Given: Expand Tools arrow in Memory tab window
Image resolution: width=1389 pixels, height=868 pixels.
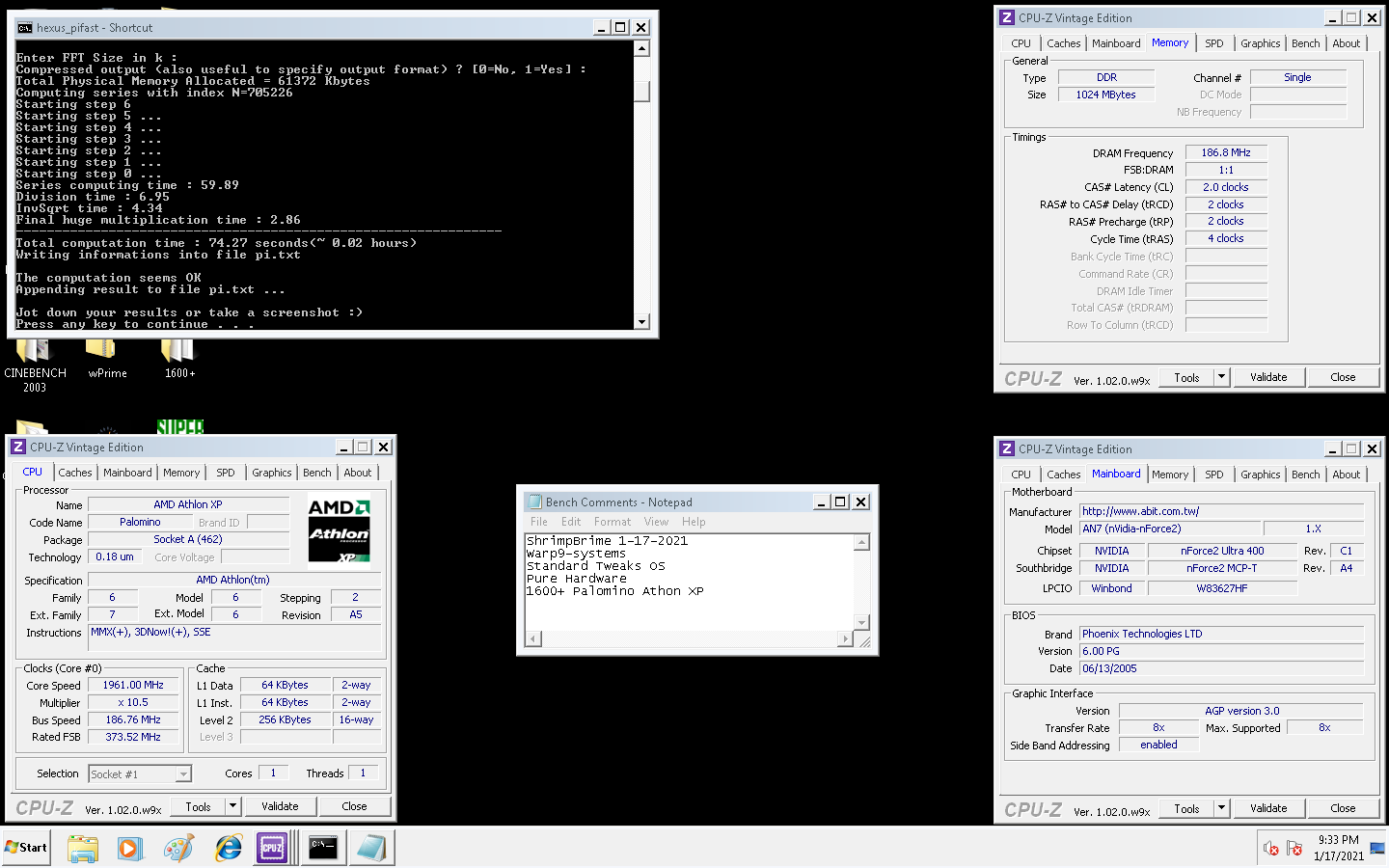Looking at the screenshot, I should point(1221,377).
